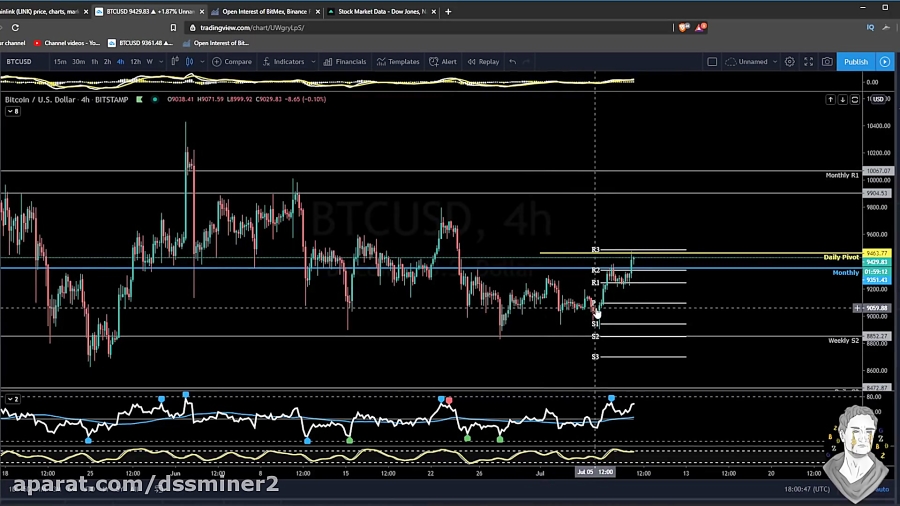900x506 pixels.
Task: Open the chart layout selector square
Action: pyautogui.click(x=712, y=62)
